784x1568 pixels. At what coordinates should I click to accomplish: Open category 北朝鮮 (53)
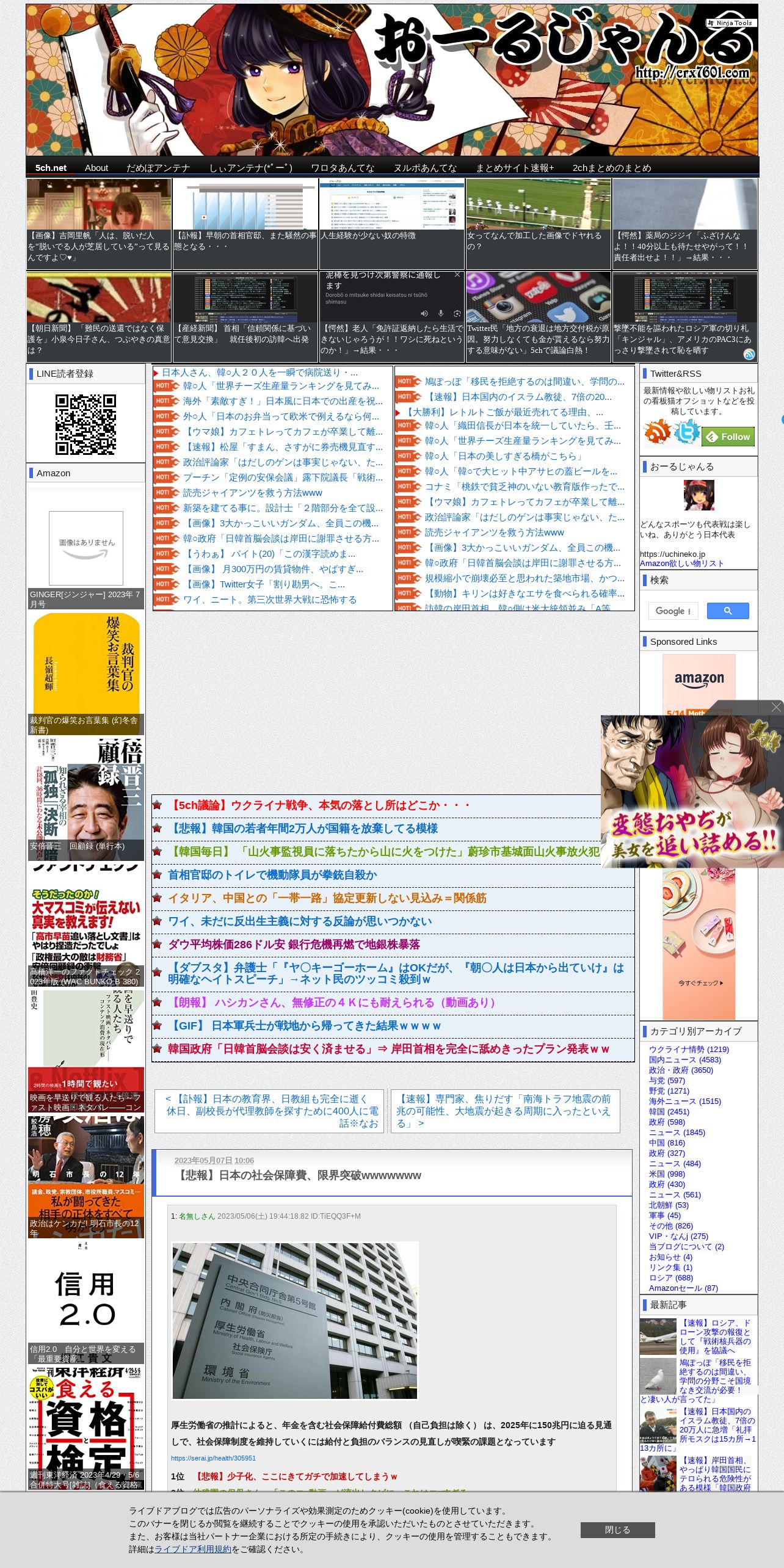669,1205
